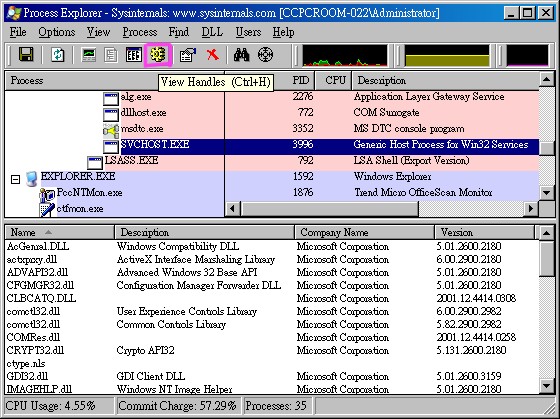Image resolution: width=560 pixels, height=419 pixels.
Task: Click the CPU Usage status bar entry
Action: 59,406
